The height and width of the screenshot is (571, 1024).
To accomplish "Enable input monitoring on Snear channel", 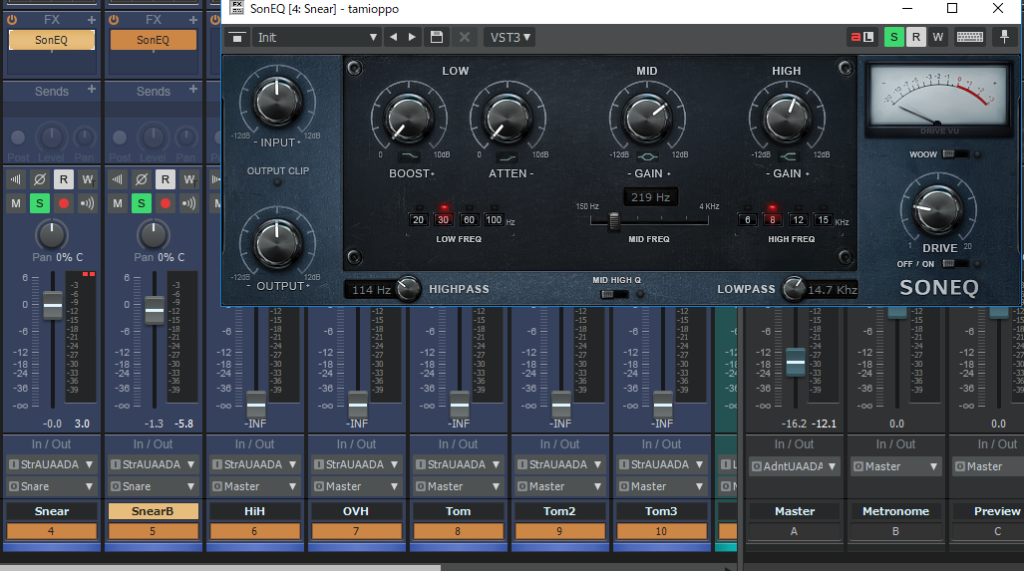I will [88, 204].
